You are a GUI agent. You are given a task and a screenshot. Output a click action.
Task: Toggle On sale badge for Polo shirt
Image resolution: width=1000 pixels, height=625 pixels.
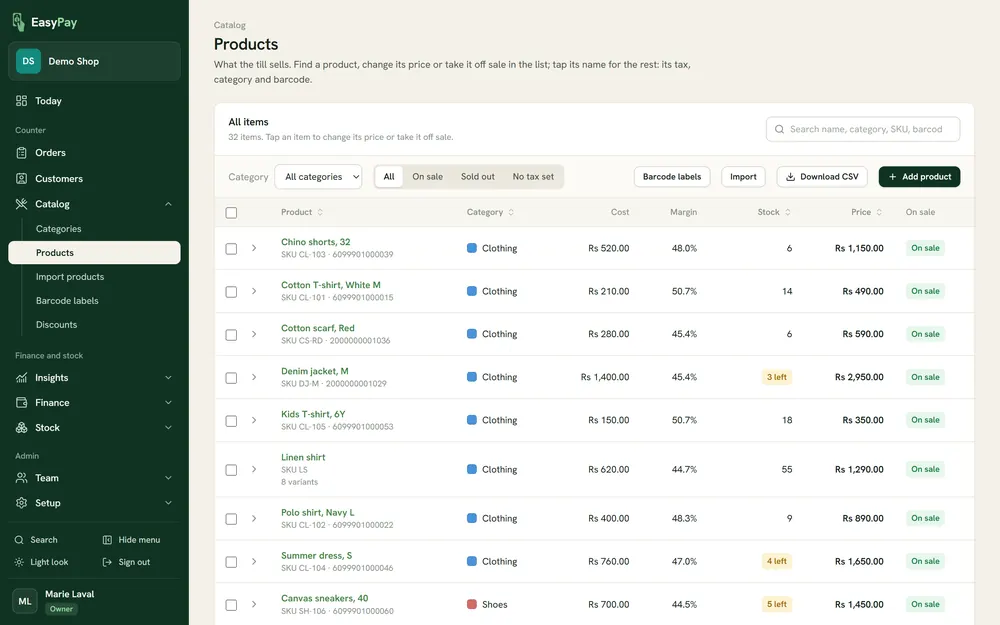pos(925,518)
